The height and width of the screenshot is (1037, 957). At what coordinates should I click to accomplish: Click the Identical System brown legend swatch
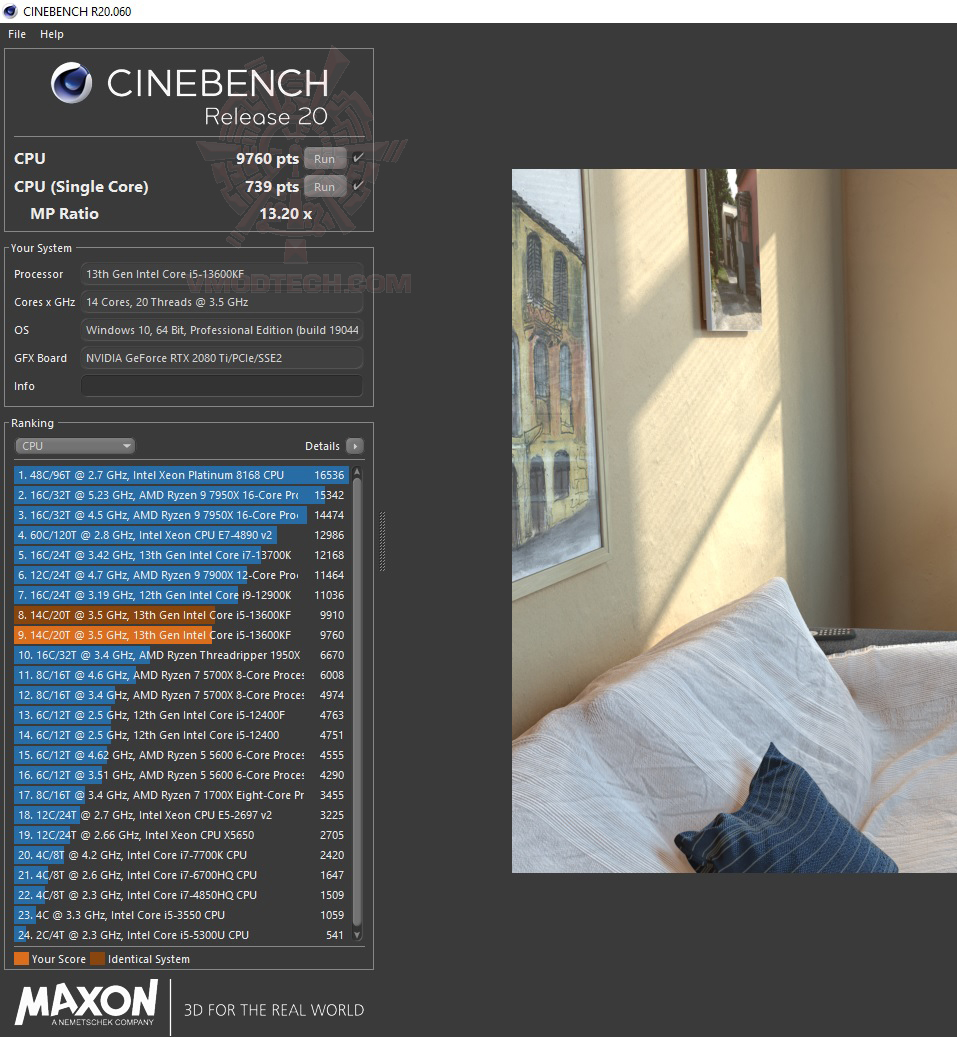(x=97, y=959)
